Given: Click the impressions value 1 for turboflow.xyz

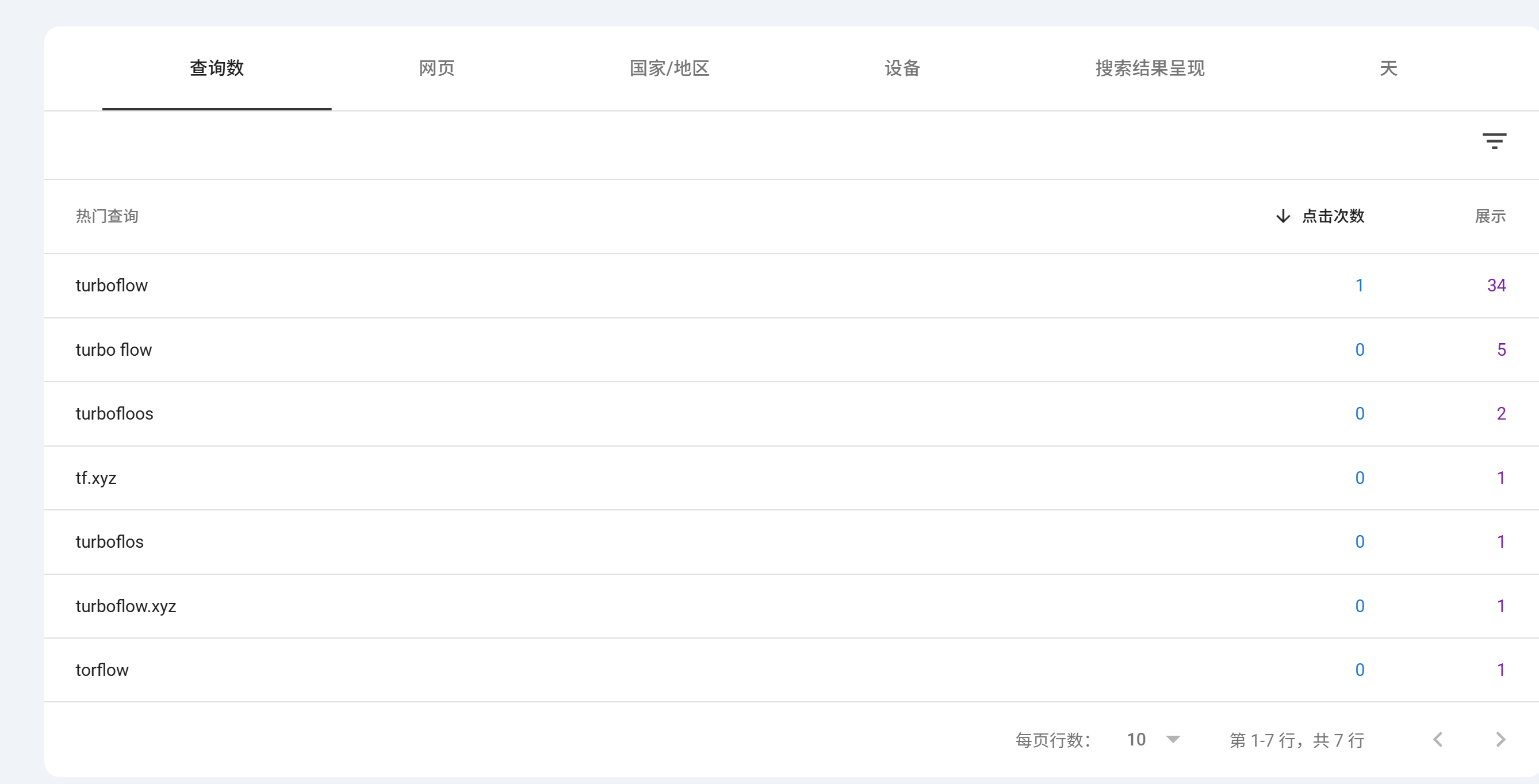Looking at the screenshot, I should (x=1501, y=606).
